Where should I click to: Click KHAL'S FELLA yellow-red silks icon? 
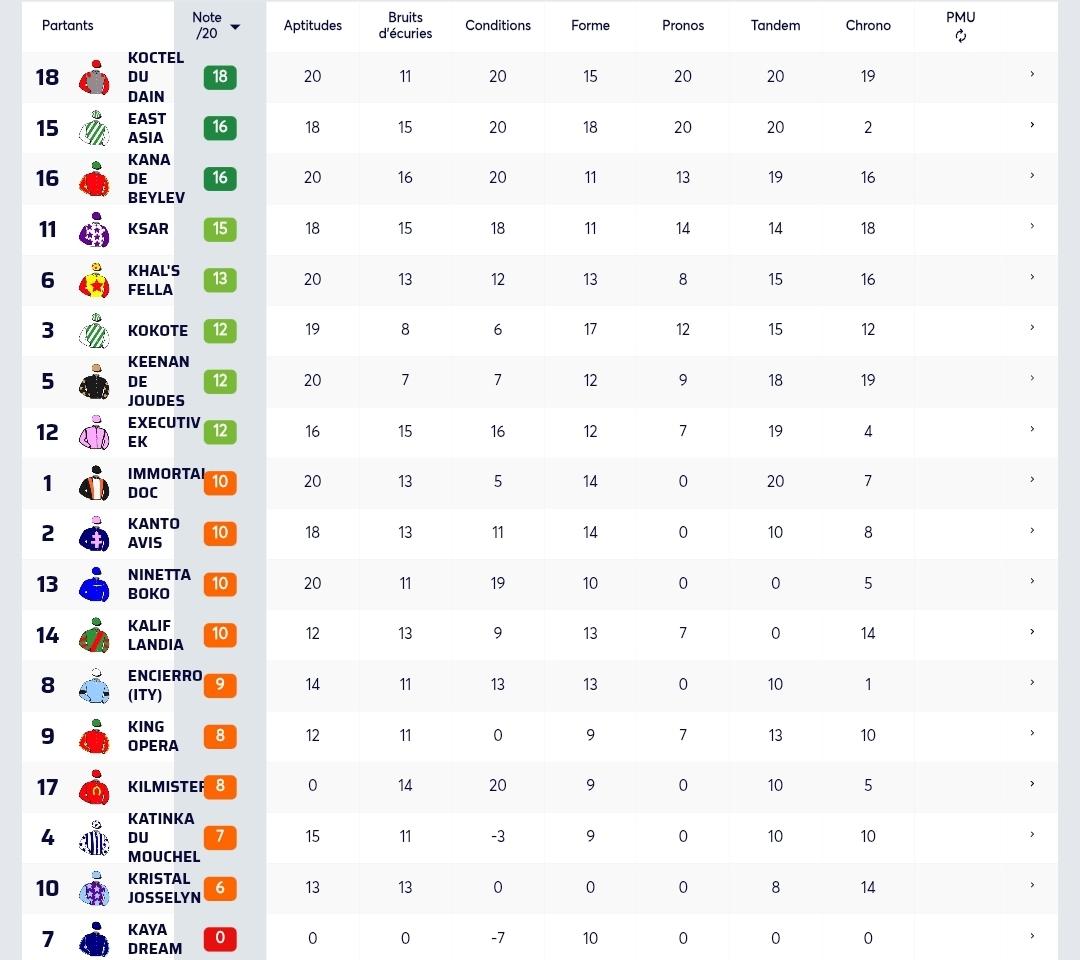tap(94, 280)
